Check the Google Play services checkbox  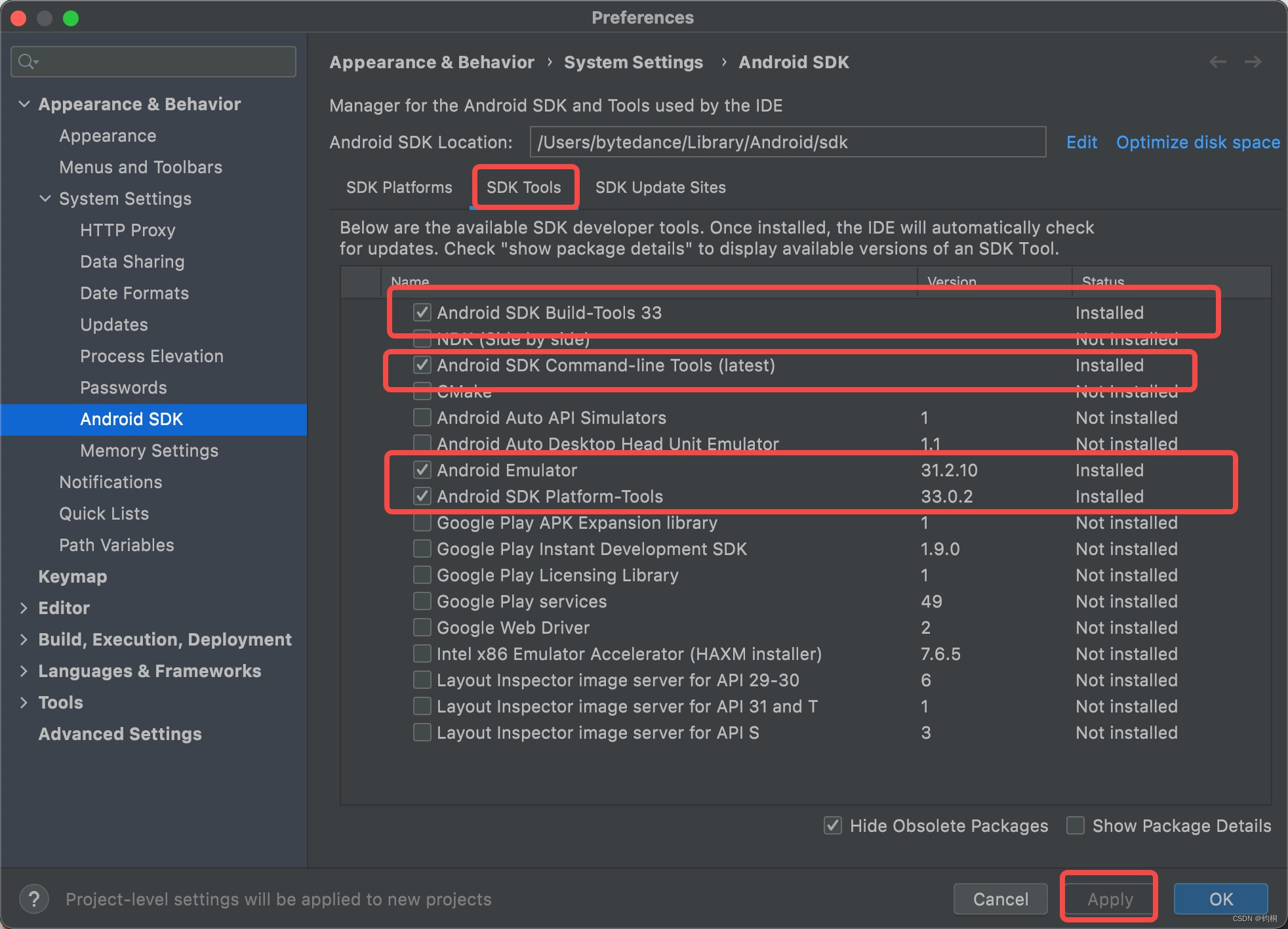coord(422,601)
